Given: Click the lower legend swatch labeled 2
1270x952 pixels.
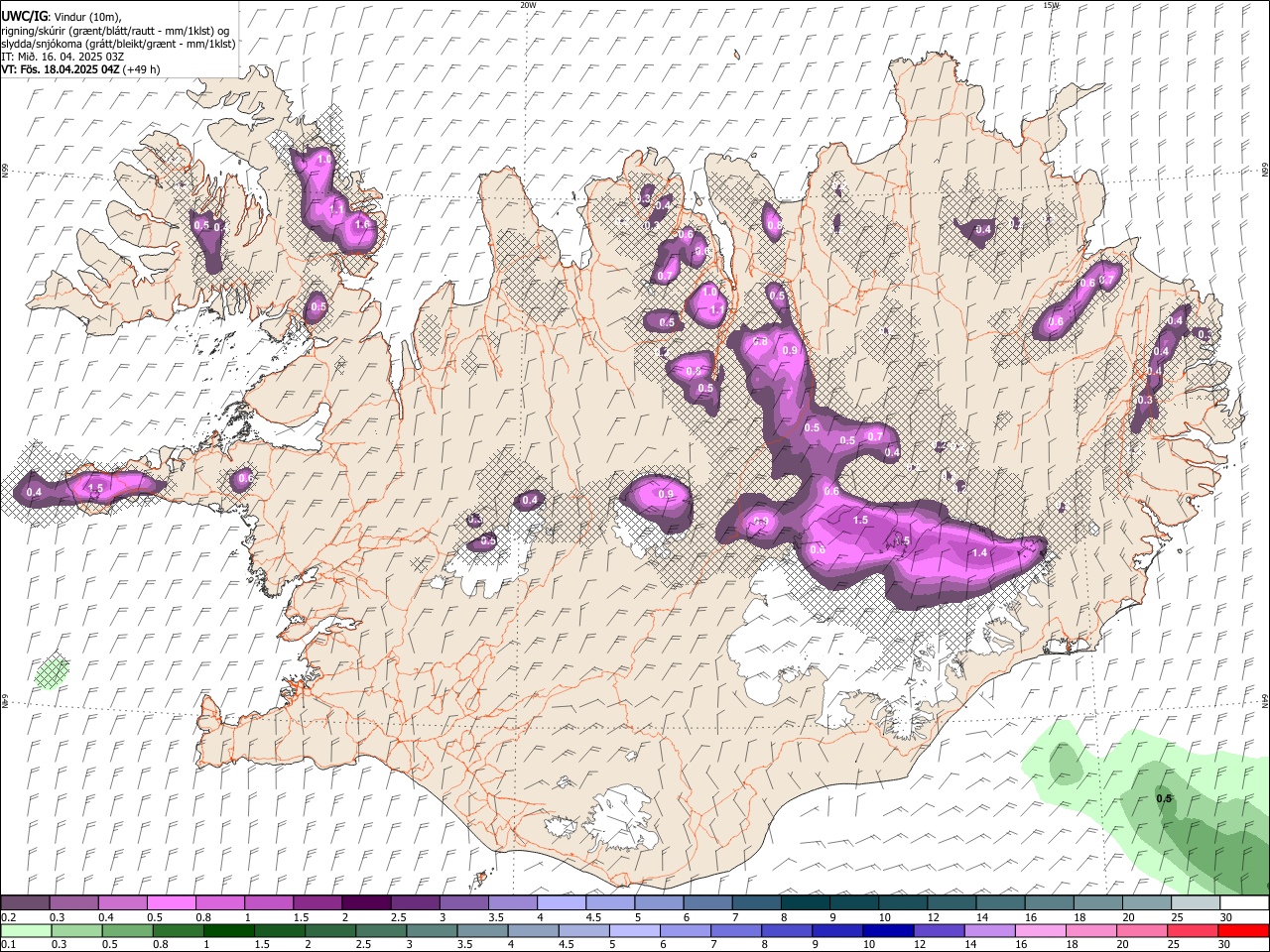Looking at the screenshot, I should (331, 930).
